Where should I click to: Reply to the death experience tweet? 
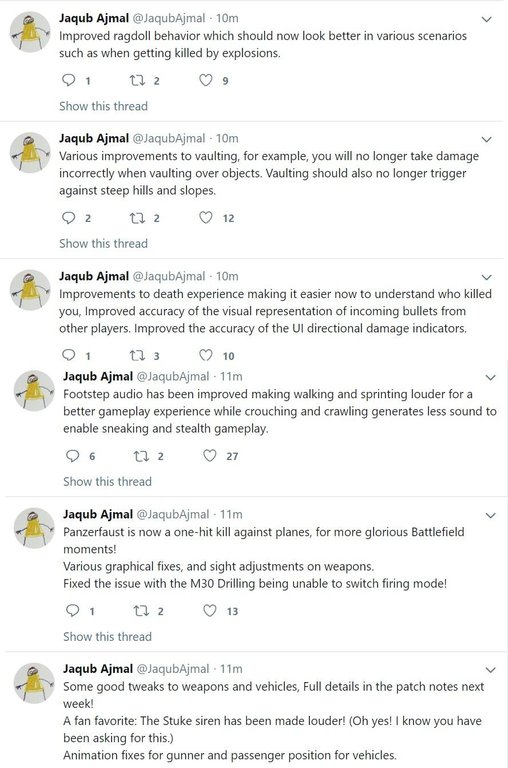(x=69, y=355)
